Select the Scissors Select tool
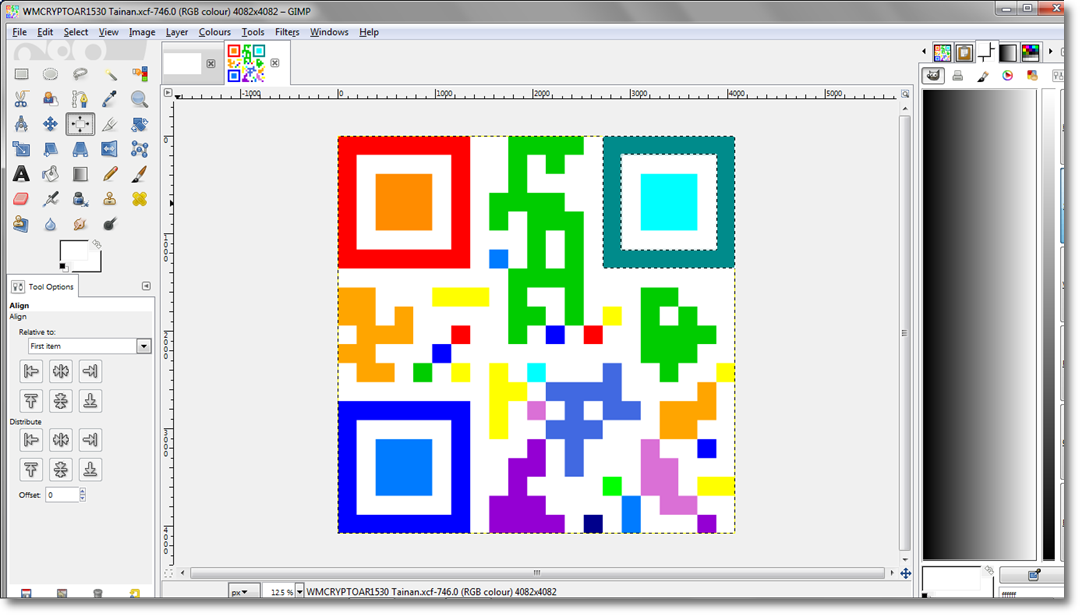This screenshot has height=615, width=1080. (21, 99)
